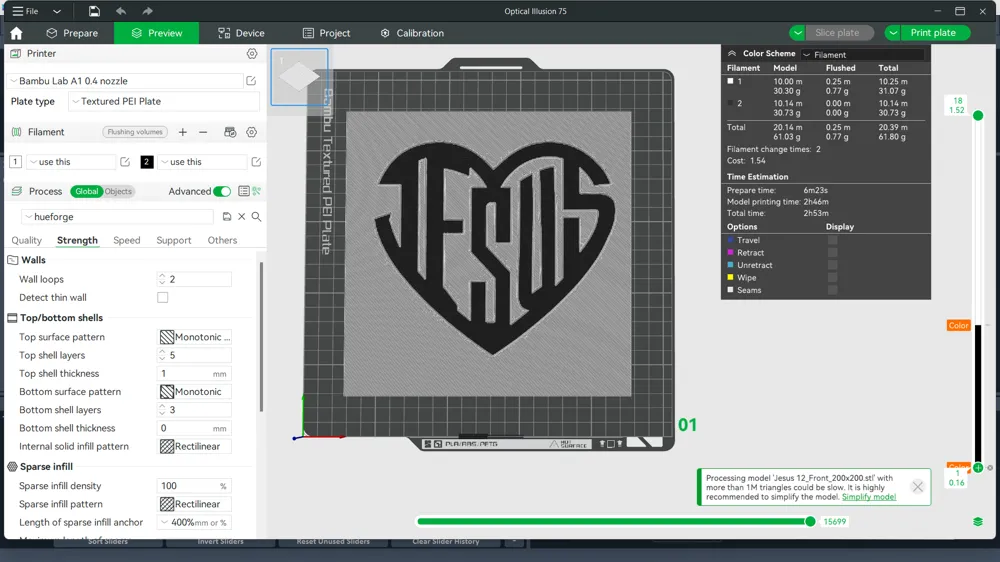Toggle the Seams display checkbox

832,290
